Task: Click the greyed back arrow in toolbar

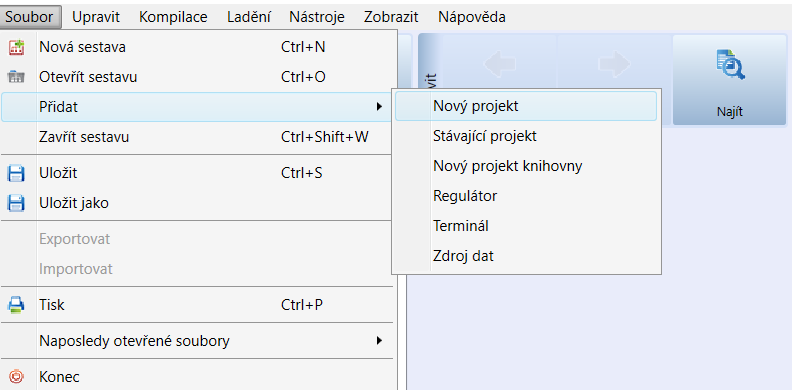Action: [x=500, y=64]
